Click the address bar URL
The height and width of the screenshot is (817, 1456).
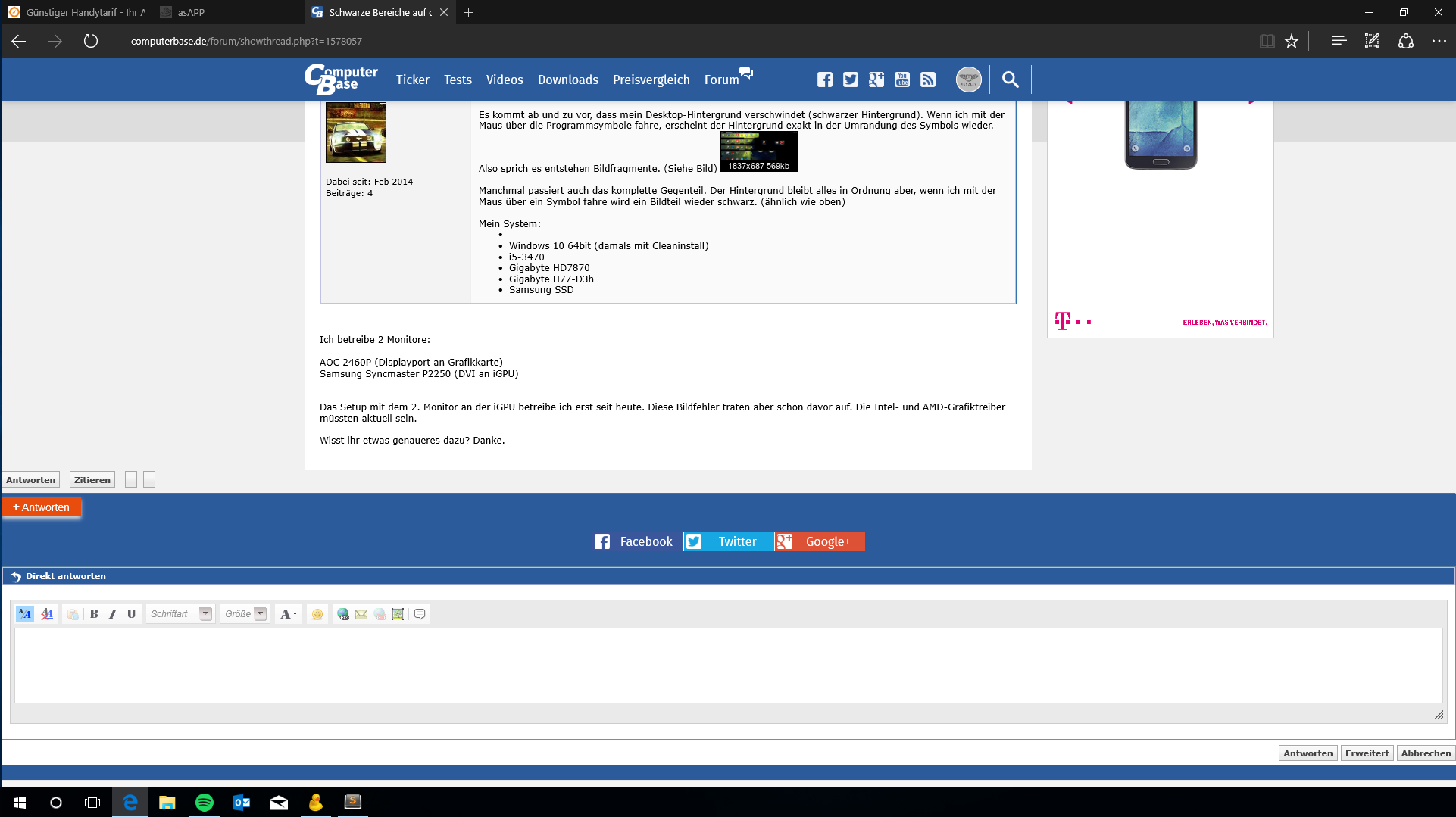tap(246, 42)
